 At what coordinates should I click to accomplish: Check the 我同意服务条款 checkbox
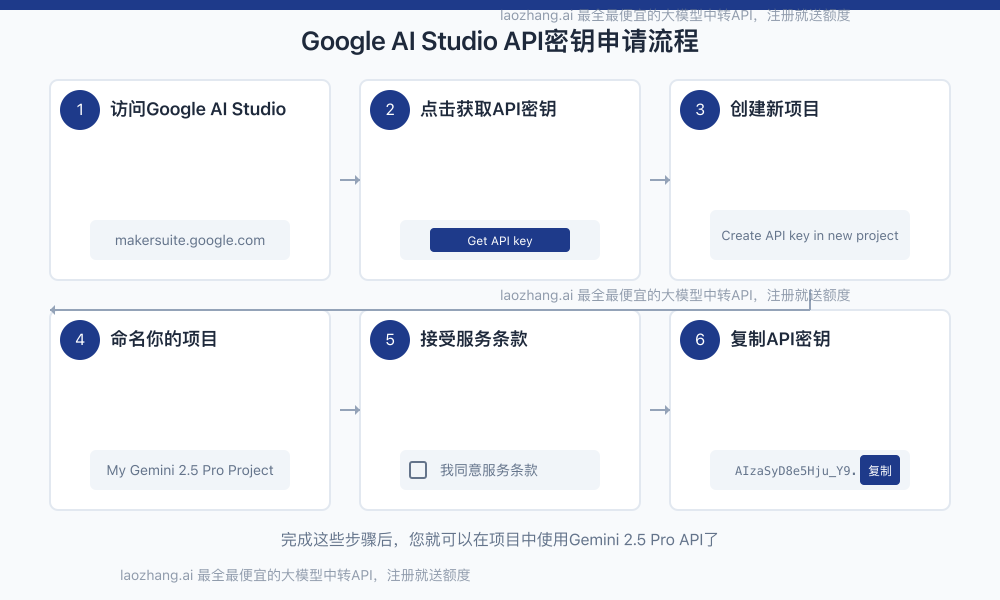point(418,470)
